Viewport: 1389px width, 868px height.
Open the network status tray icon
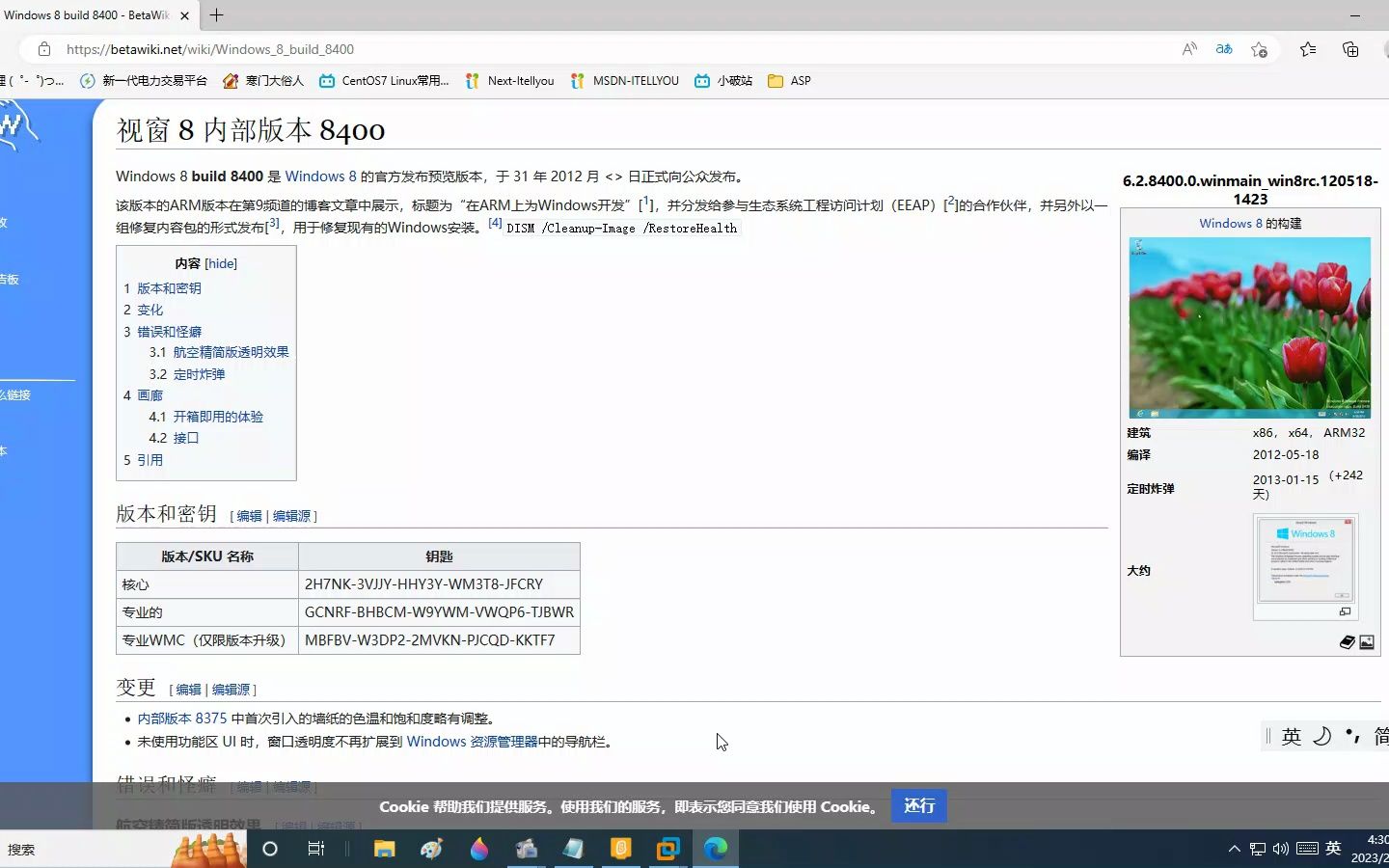click(x=1258, y=849)
